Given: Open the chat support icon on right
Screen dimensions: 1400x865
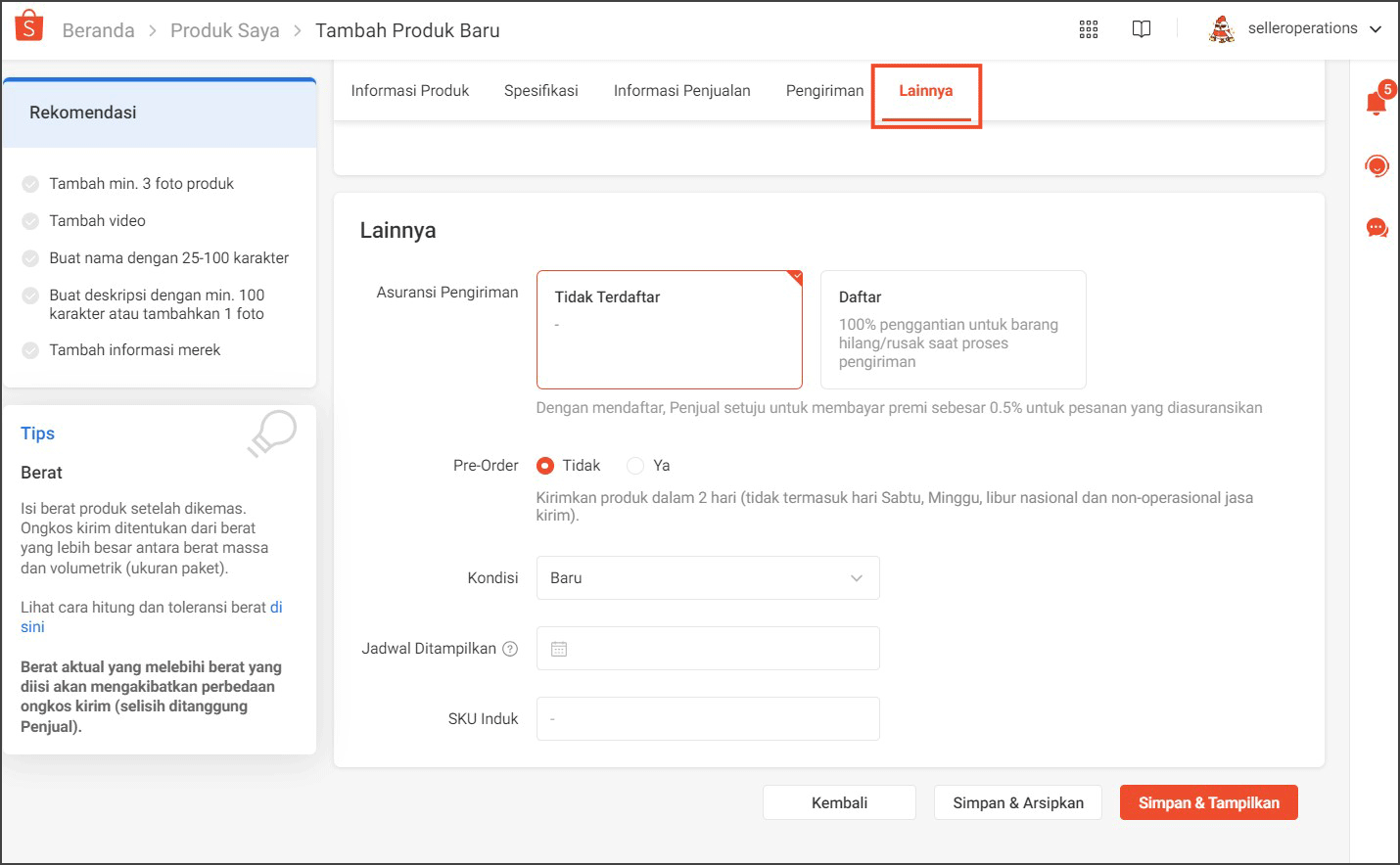Looking at the screenshot, I should point(1377,228).
